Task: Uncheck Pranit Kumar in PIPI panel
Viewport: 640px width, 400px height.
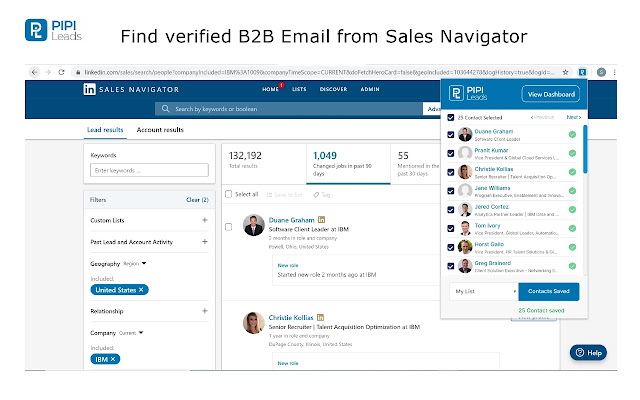Action: tap(451, 153)
